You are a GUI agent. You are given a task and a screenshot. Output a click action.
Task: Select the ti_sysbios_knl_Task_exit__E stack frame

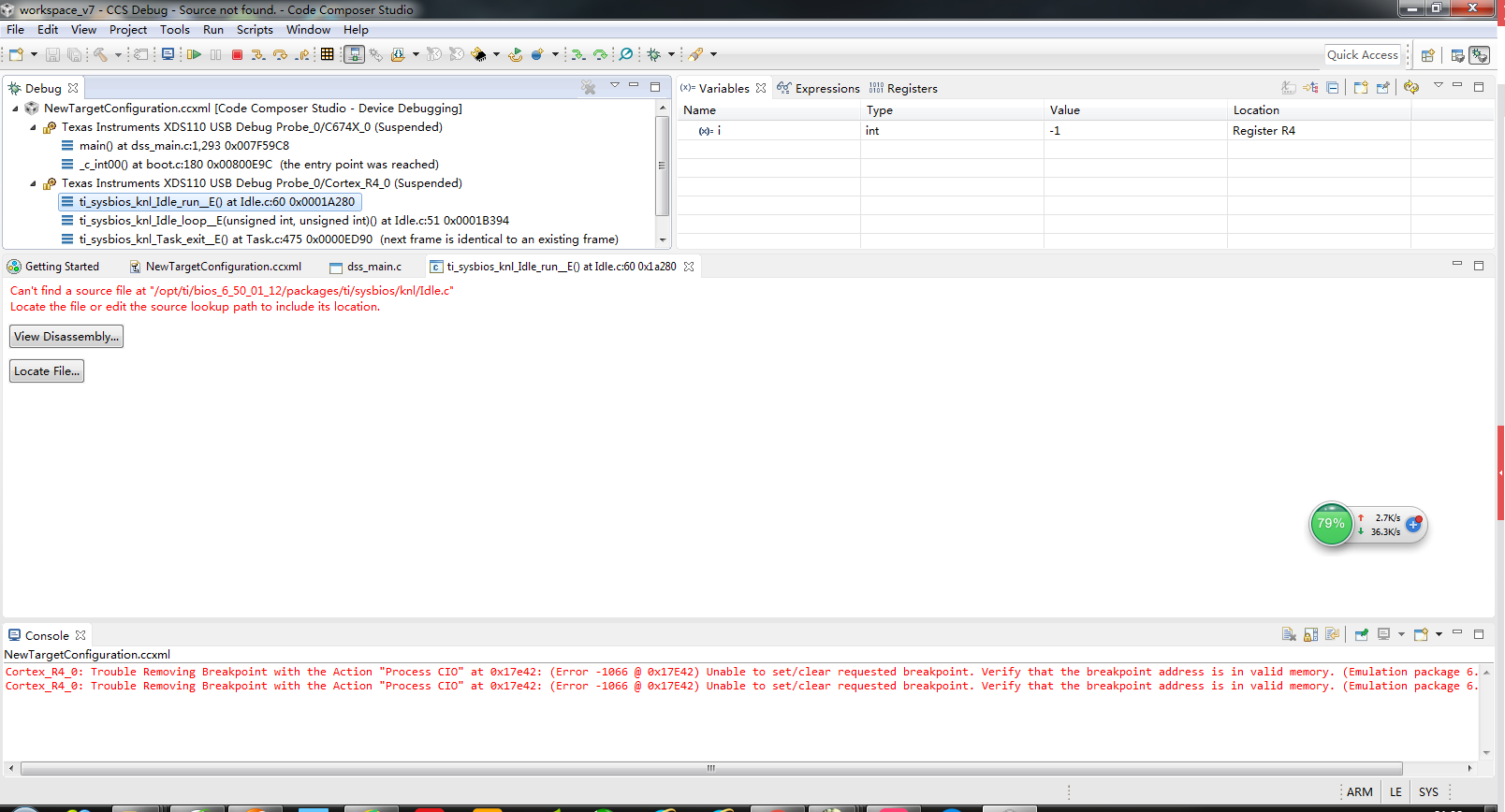pyautogui.click(x=340, y=239)
